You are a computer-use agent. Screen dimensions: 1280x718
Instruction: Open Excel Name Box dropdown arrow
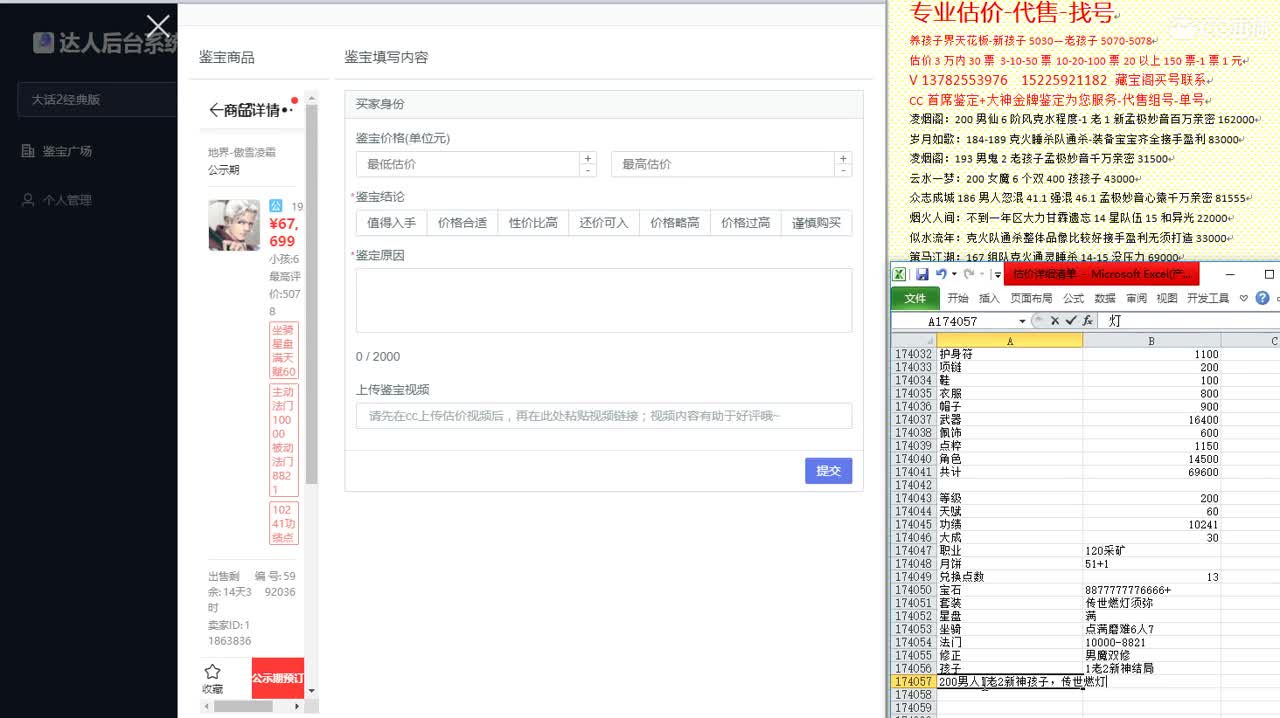pyautogui.click(x=1022, y=321)
